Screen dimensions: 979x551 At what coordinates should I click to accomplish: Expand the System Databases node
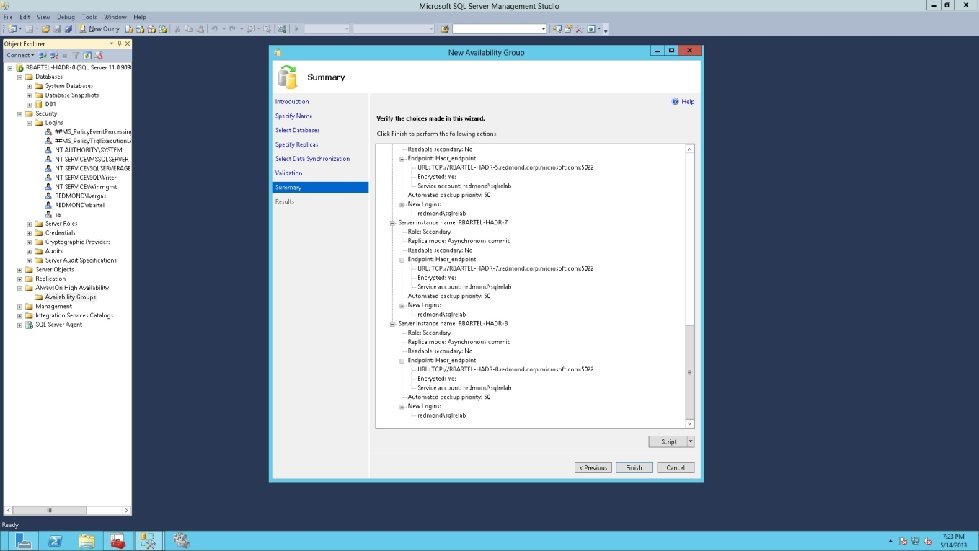[29, 86]
